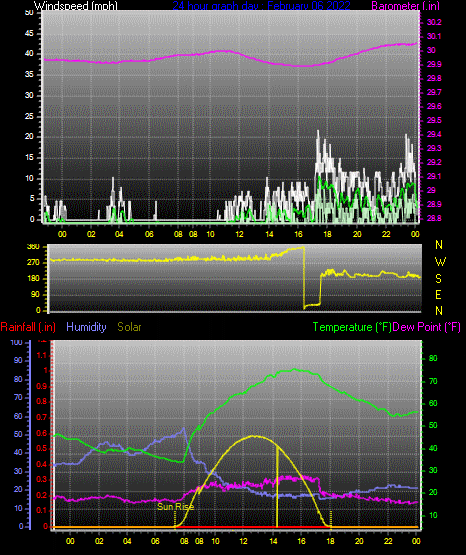Click the 'S' compass label
Viewport: 466px width, 555px height.
pos(438,279)
